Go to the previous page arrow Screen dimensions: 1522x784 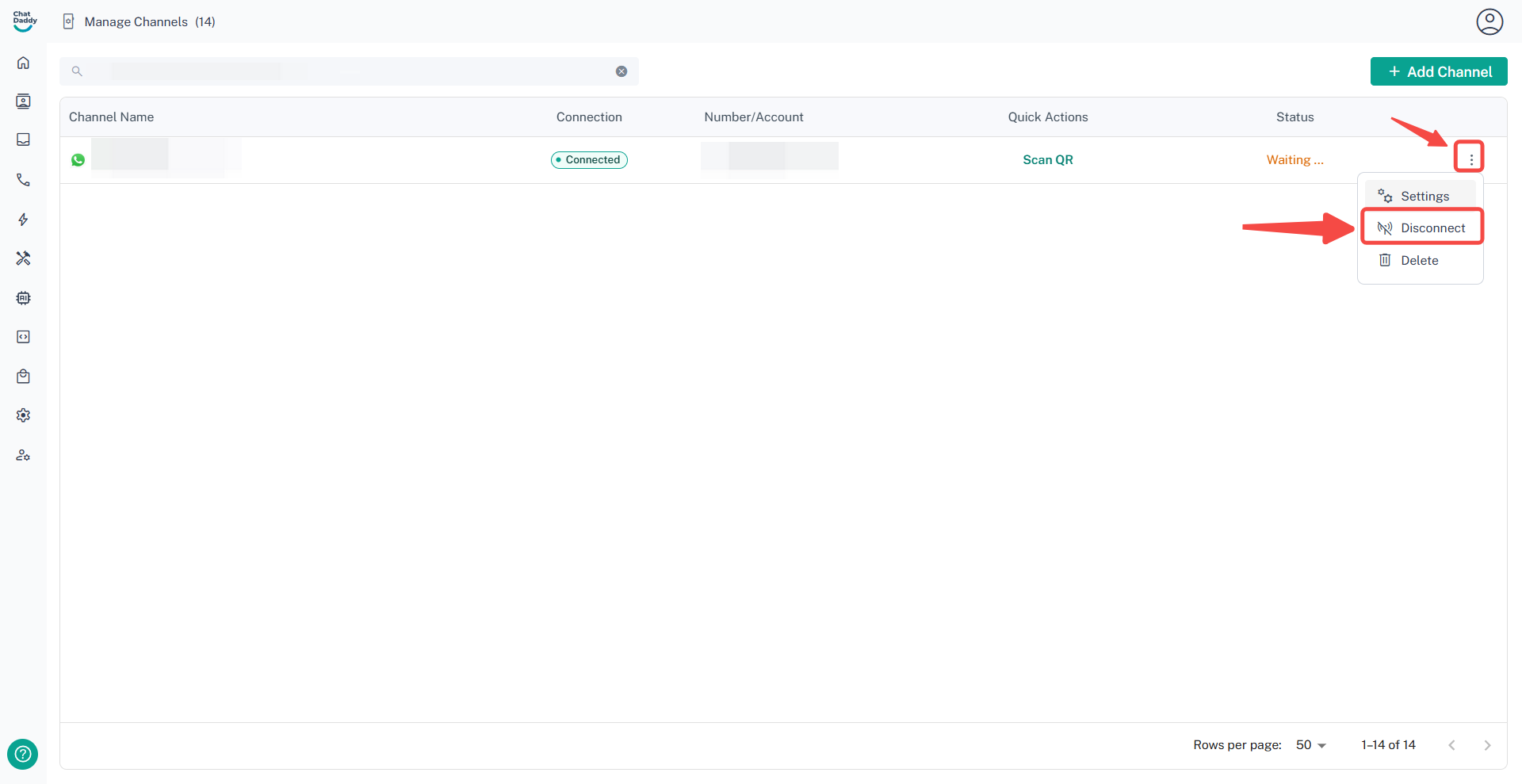[x=1451, y=745]
